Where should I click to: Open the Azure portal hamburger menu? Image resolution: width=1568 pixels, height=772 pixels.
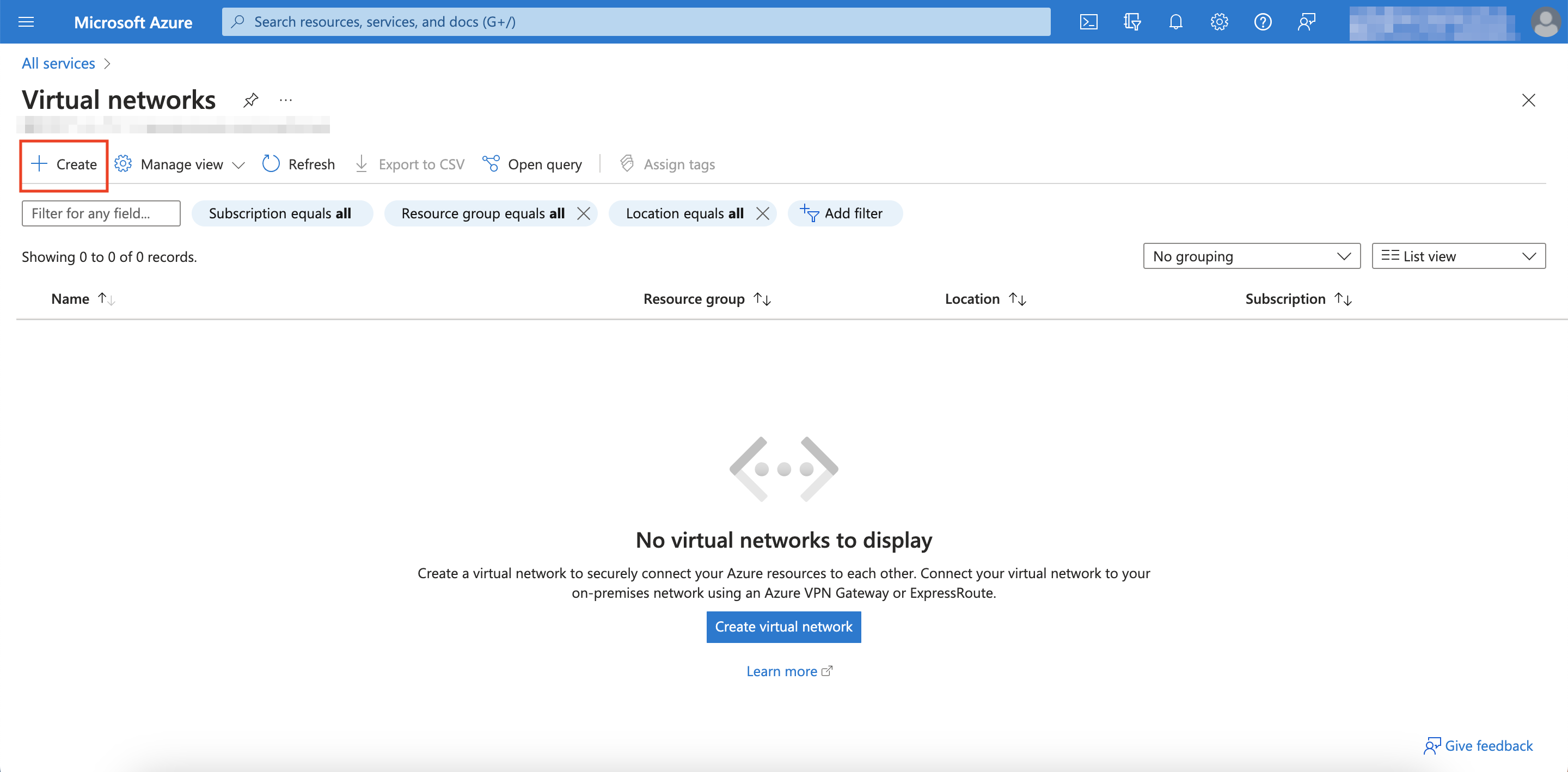pos(26,21)
